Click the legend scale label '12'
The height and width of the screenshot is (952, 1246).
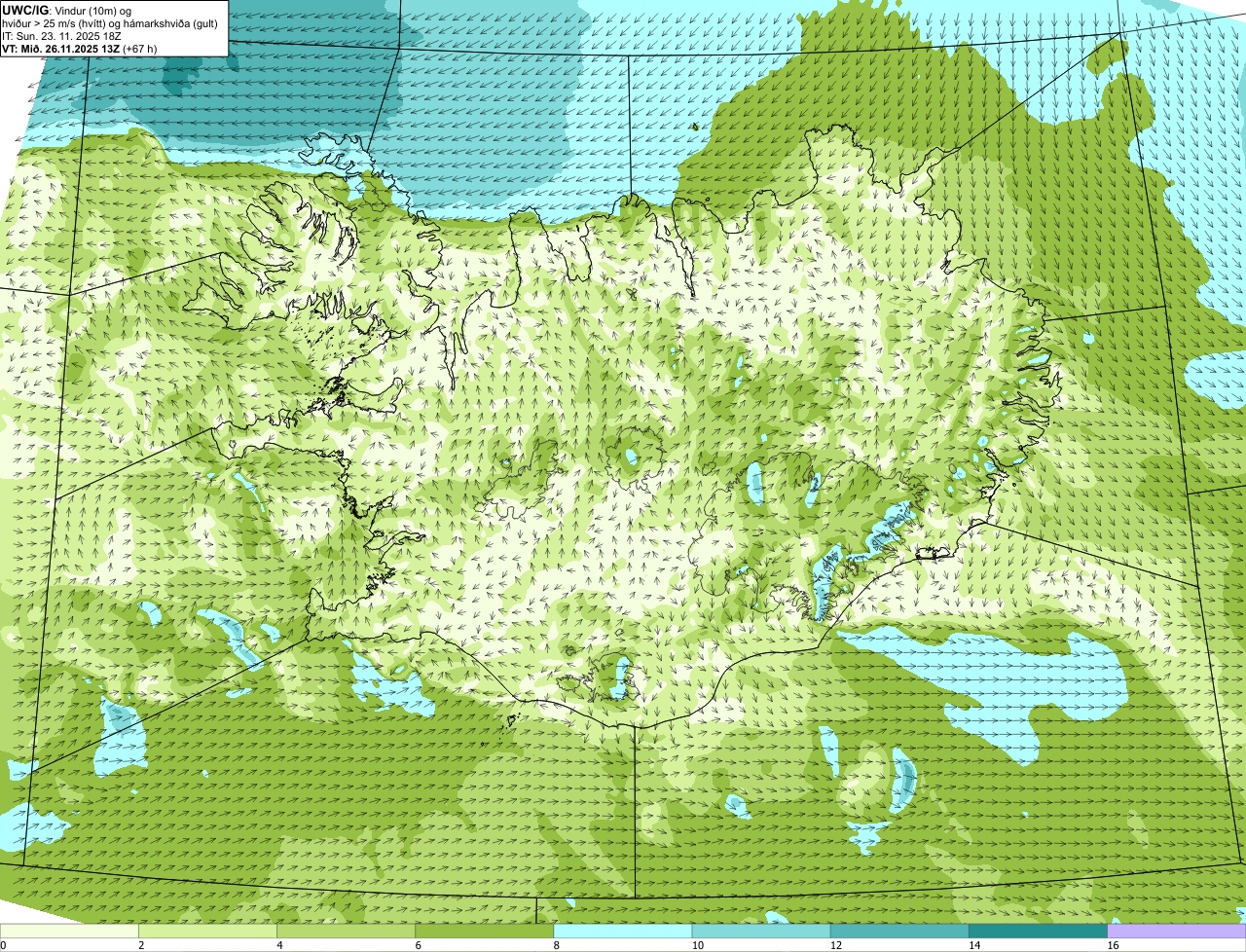pos(836,945)
